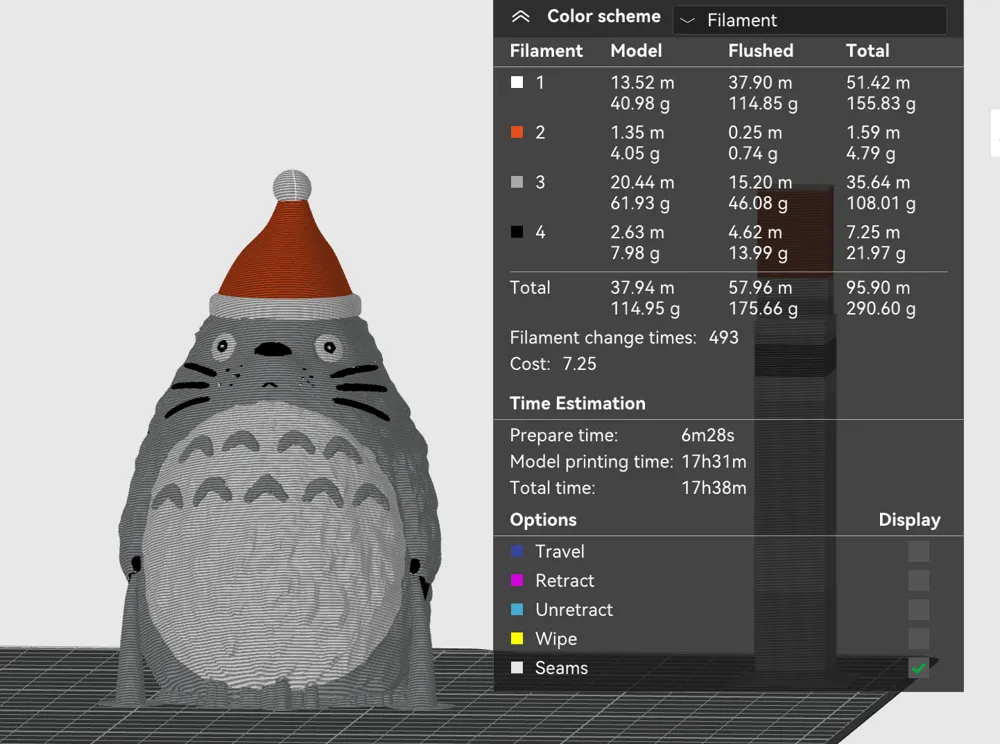Select filament 3 total value 35.64 m
1000x744 pixels.
pos(878,182)
